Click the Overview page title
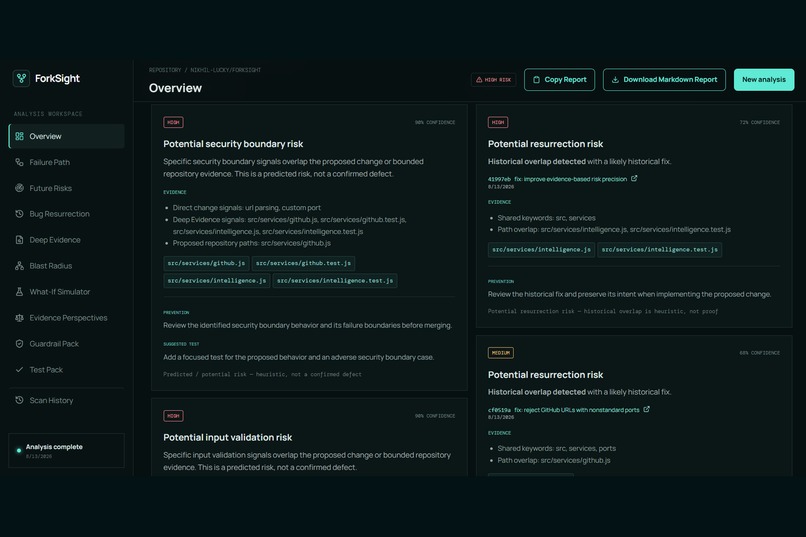The height and width of the screenshot is (537, 806). coord(175,88)
